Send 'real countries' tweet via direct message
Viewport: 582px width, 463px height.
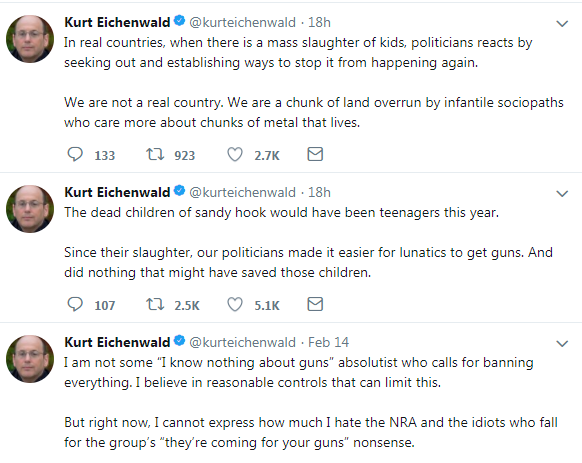[315, 154]
